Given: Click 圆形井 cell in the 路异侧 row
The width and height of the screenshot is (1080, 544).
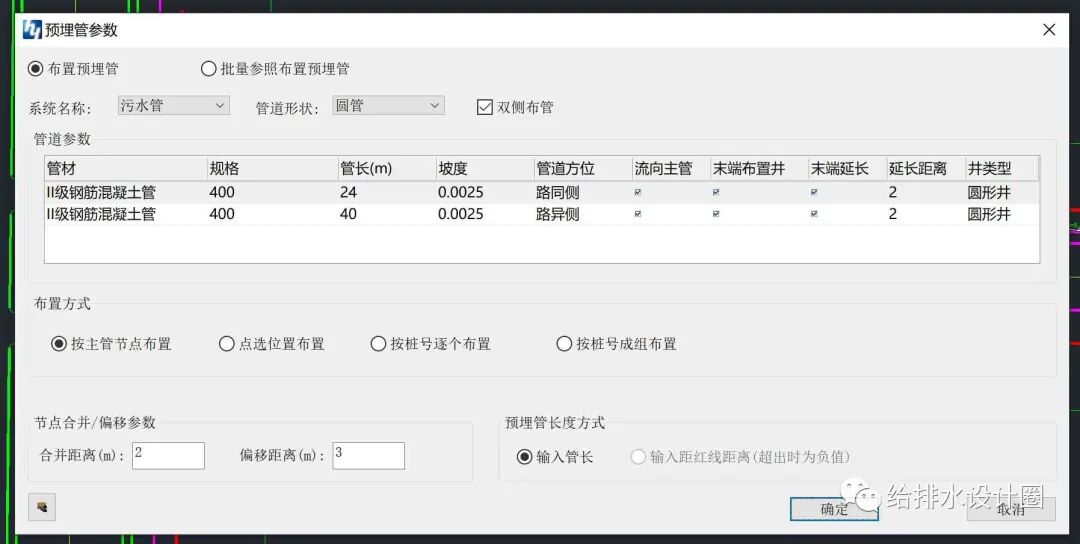Looking at the screenshot, I should tap(1002, 214).
